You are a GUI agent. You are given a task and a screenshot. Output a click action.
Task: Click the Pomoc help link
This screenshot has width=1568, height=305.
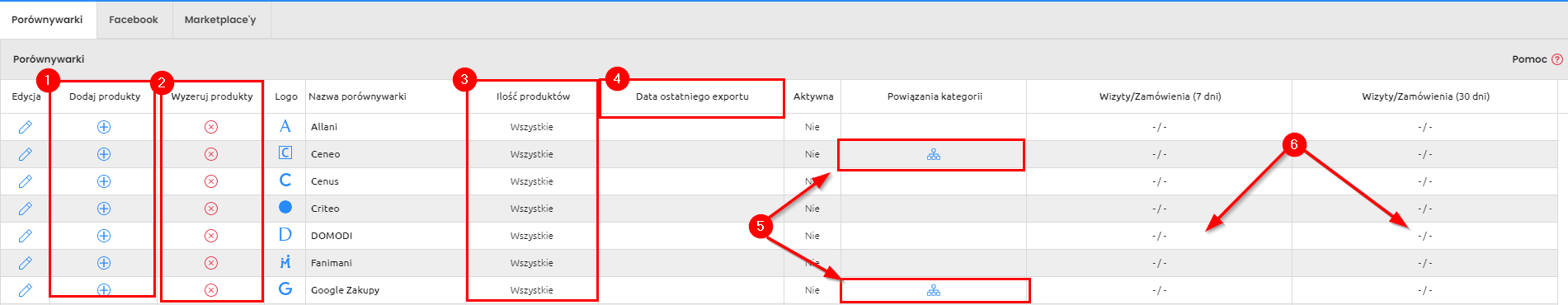pos(1529,59)
